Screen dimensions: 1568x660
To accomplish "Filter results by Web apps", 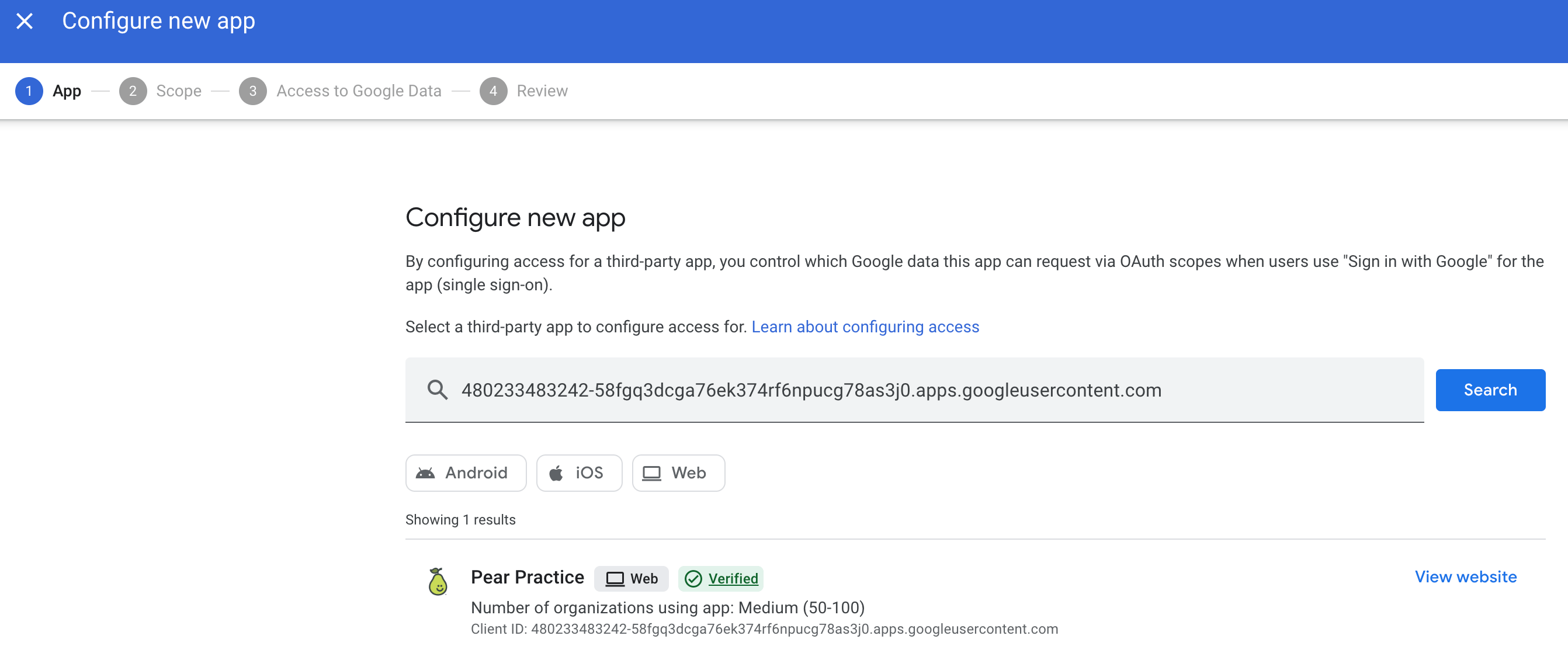I will (678, 473).
